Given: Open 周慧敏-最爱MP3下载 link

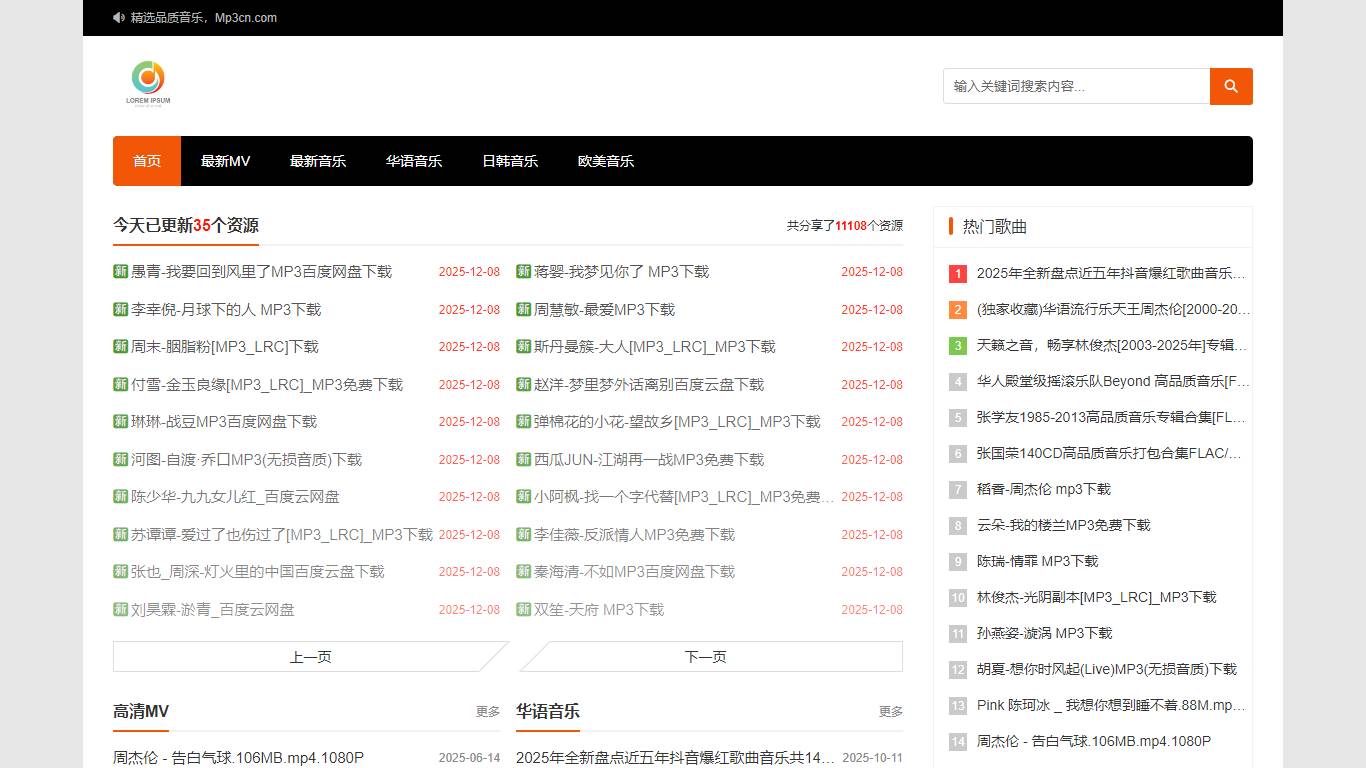Looking at the screenshot, I should point(604,310).
